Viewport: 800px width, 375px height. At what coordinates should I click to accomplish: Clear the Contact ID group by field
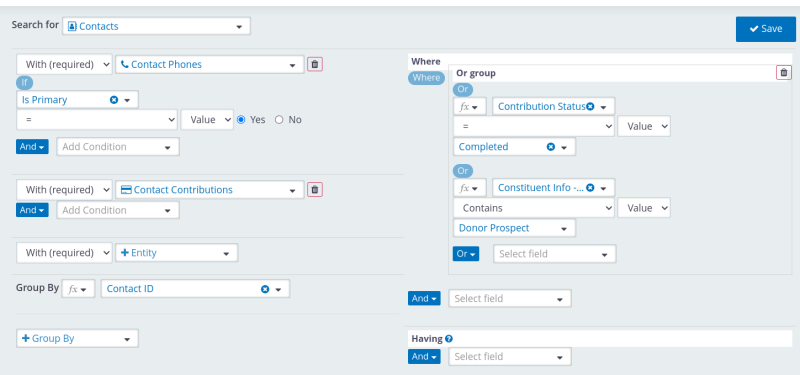pyautogui.click(x=265, y=289)
